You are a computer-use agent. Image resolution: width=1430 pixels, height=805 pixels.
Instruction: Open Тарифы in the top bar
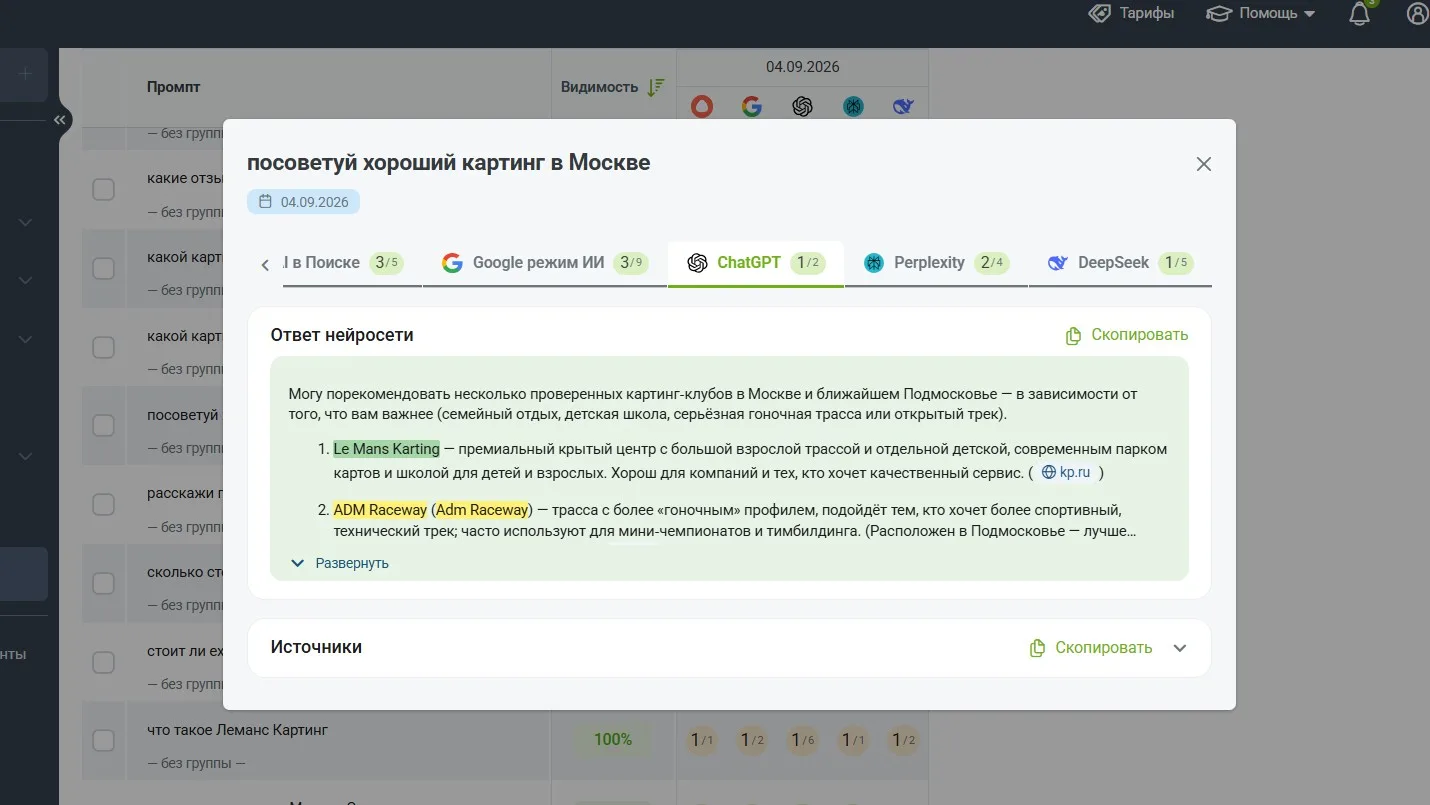tap(1131, 14)
